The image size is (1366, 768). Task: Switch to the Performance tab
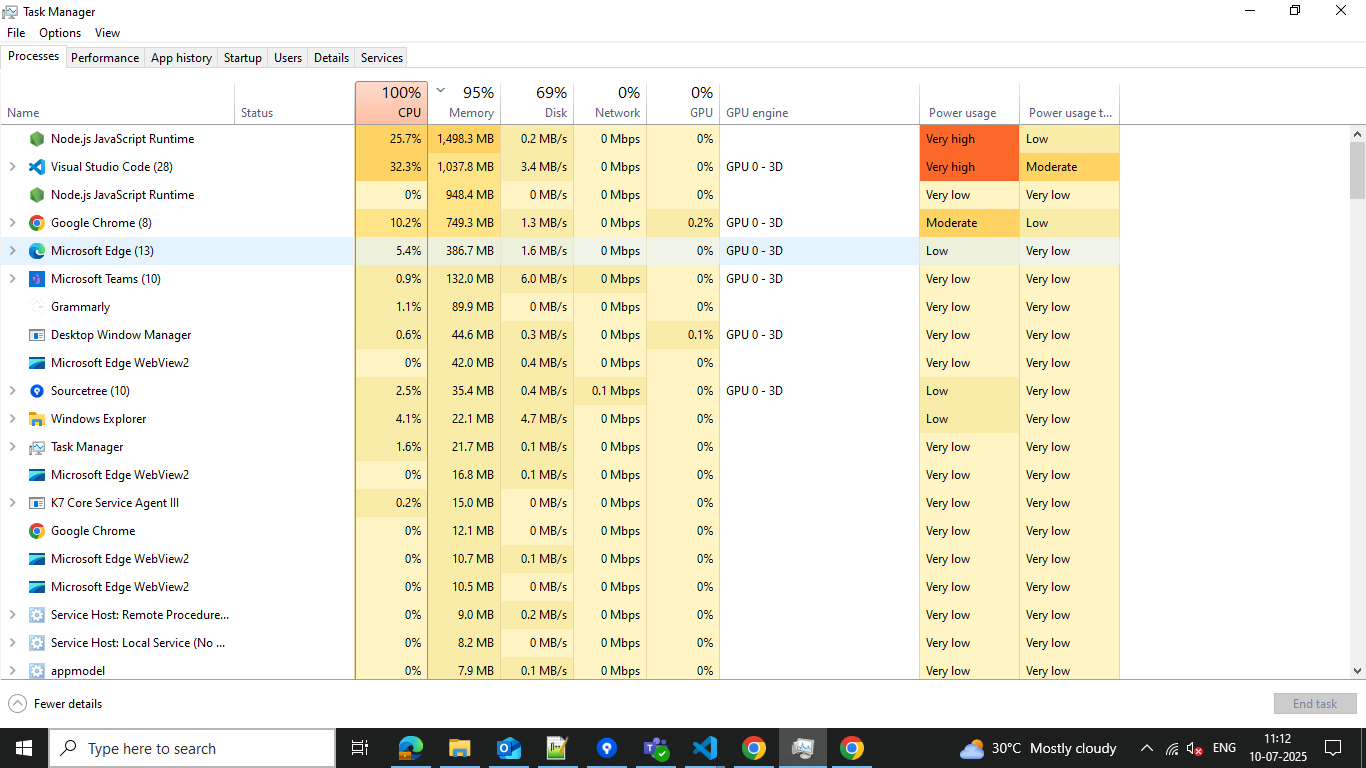[x=105, y=58]
